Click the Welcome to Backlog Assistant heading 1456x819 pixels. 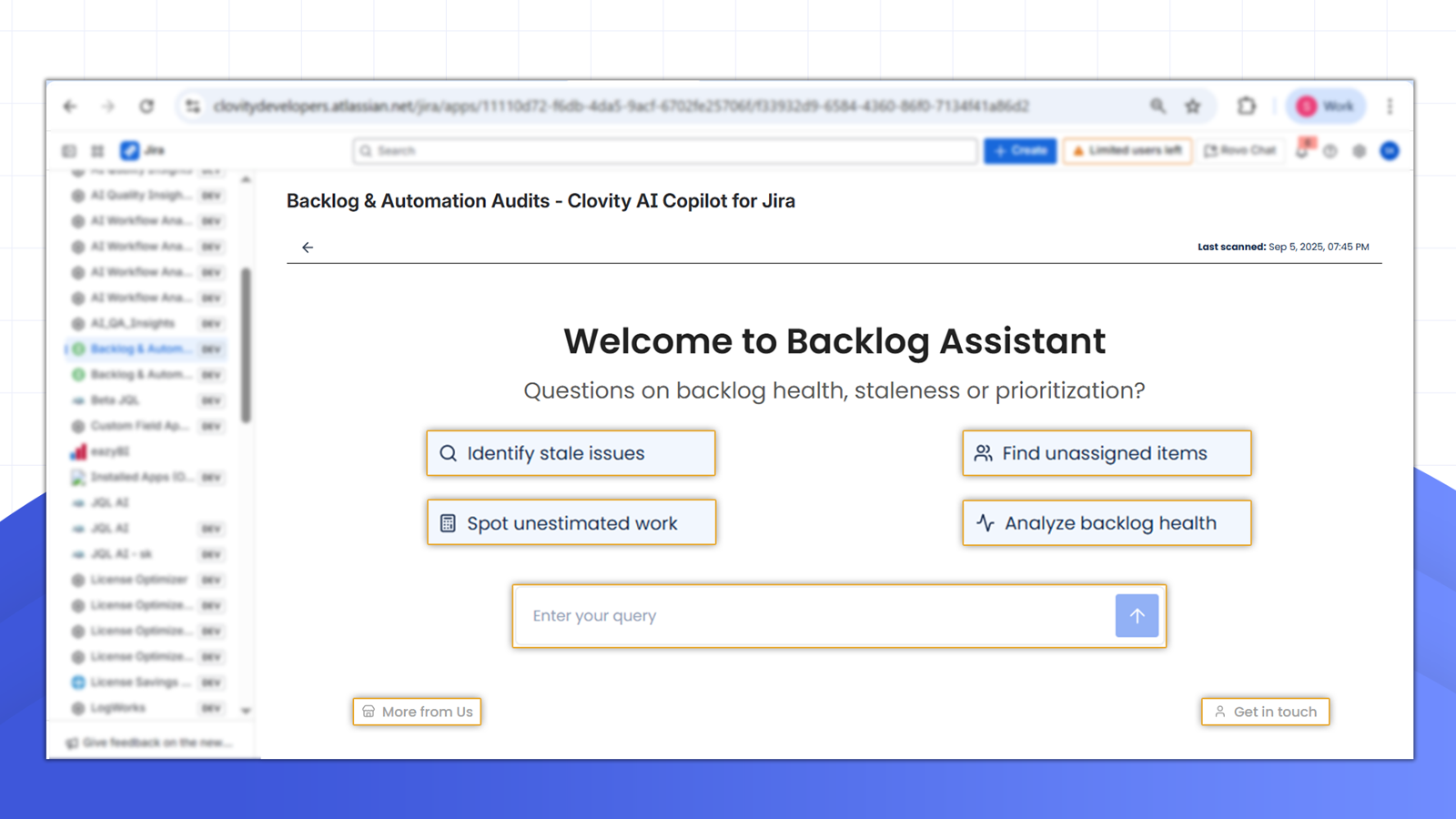(x=834, y=341)
